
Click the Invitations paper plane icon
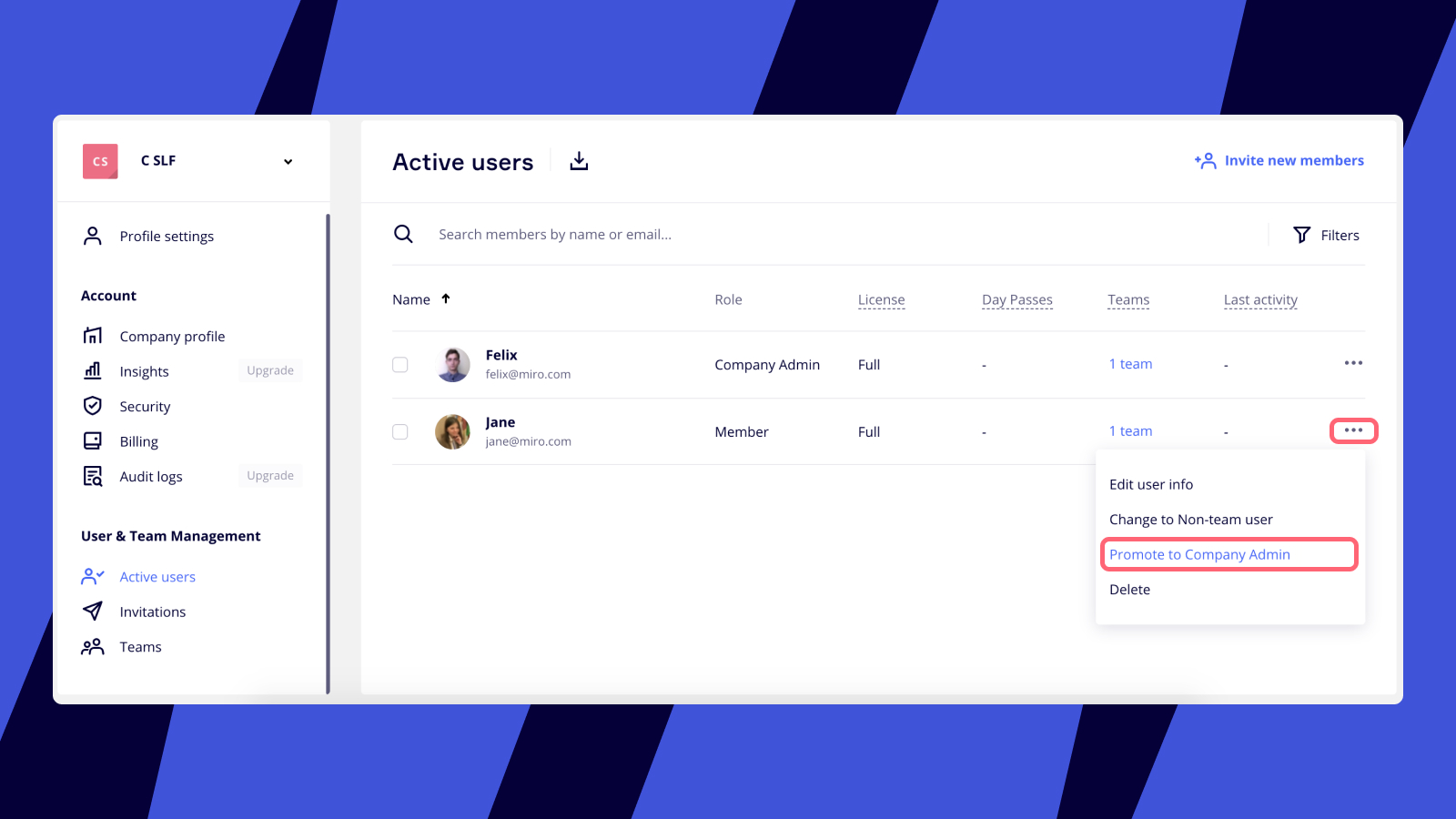click(93, 612)
